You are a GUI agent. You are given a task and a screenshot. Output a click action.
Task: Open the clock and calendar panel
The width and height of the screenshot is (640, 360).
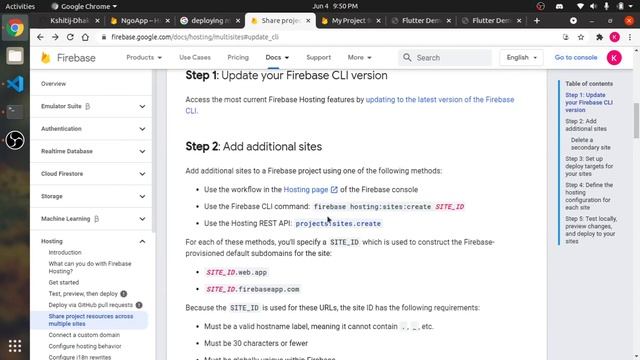tap(335, 7)
